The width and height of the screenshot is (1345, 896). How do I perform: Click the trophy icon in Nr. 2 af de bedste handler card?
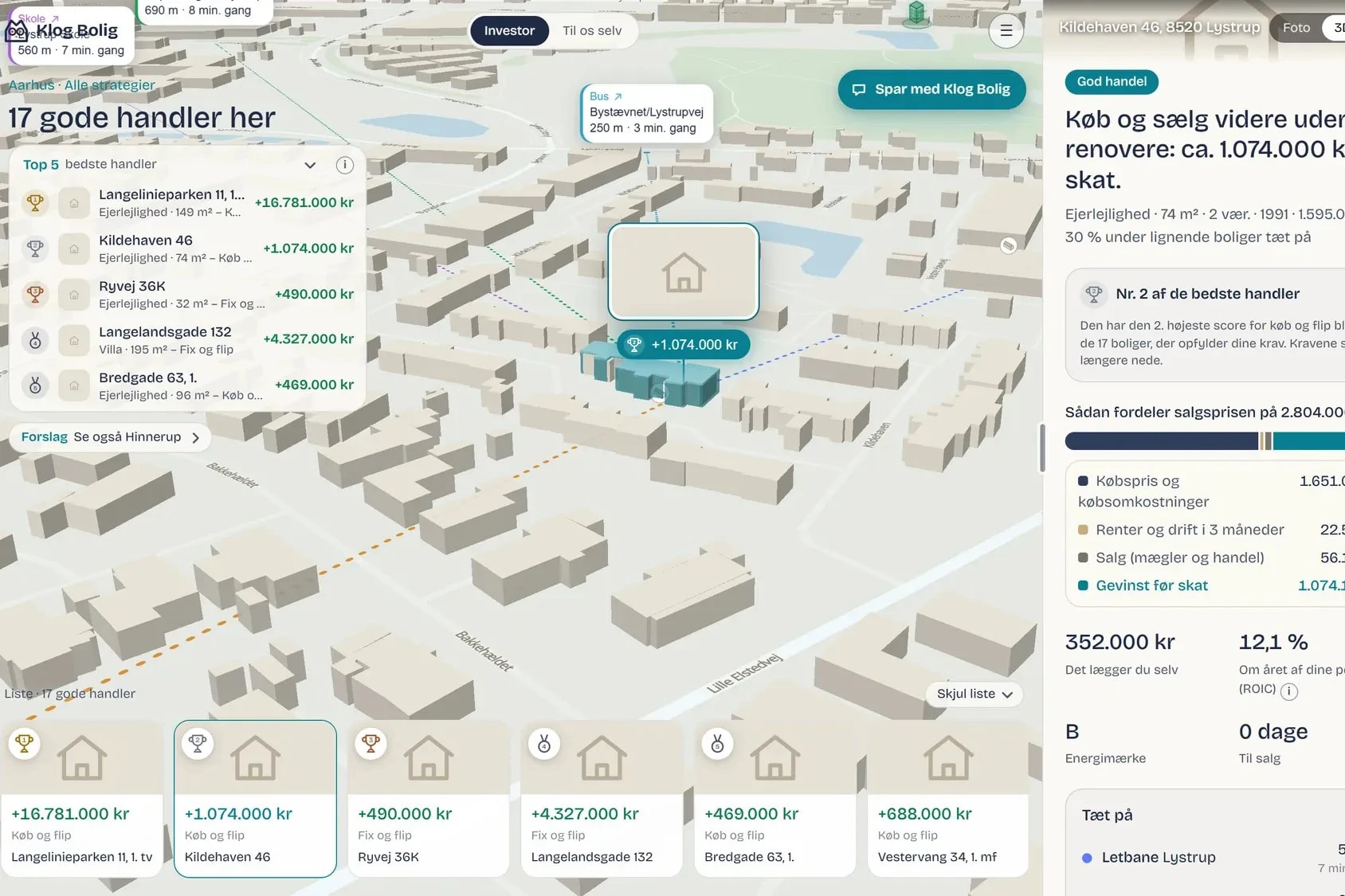(x=1094, y=295)
